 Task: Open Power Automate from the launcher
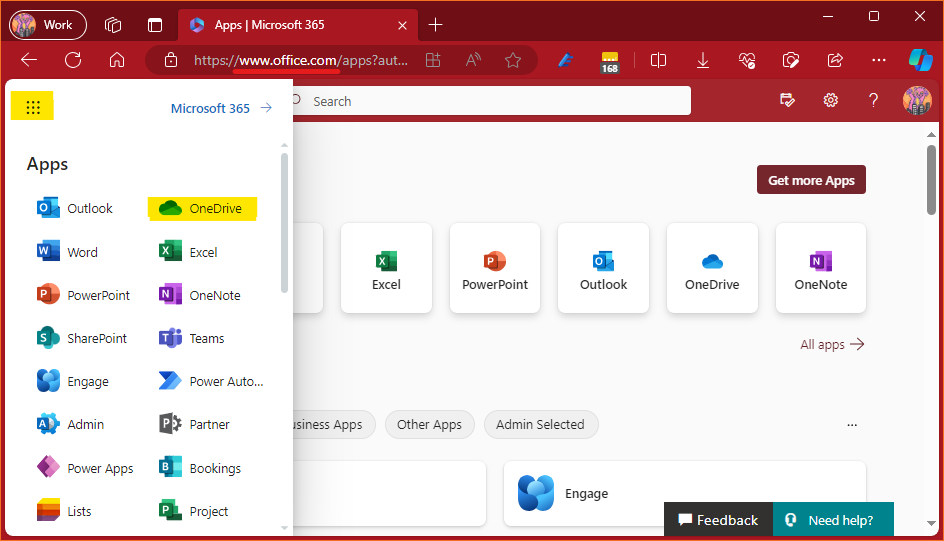point(211,381)
